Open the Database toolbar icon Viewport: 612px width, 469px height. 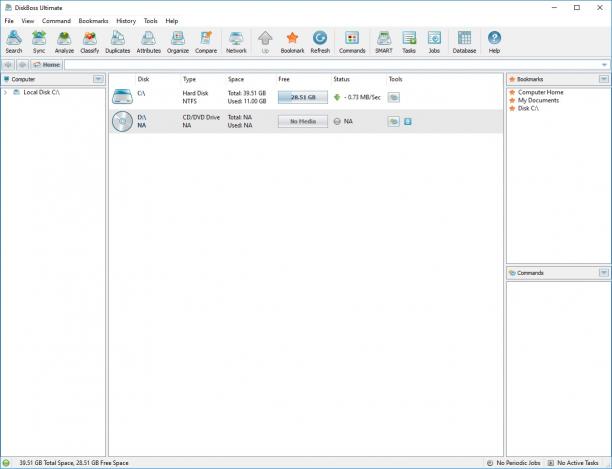[x=464, y=42]
